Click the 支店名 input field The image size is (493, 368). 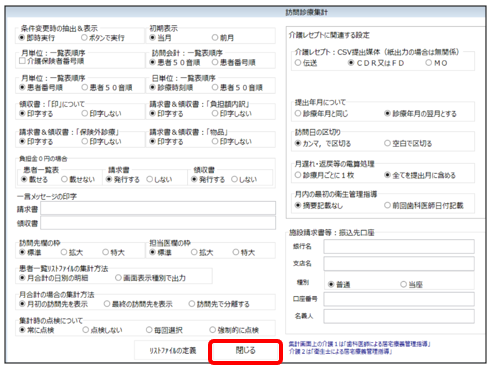pyautogui.click(x=399, y=264)
